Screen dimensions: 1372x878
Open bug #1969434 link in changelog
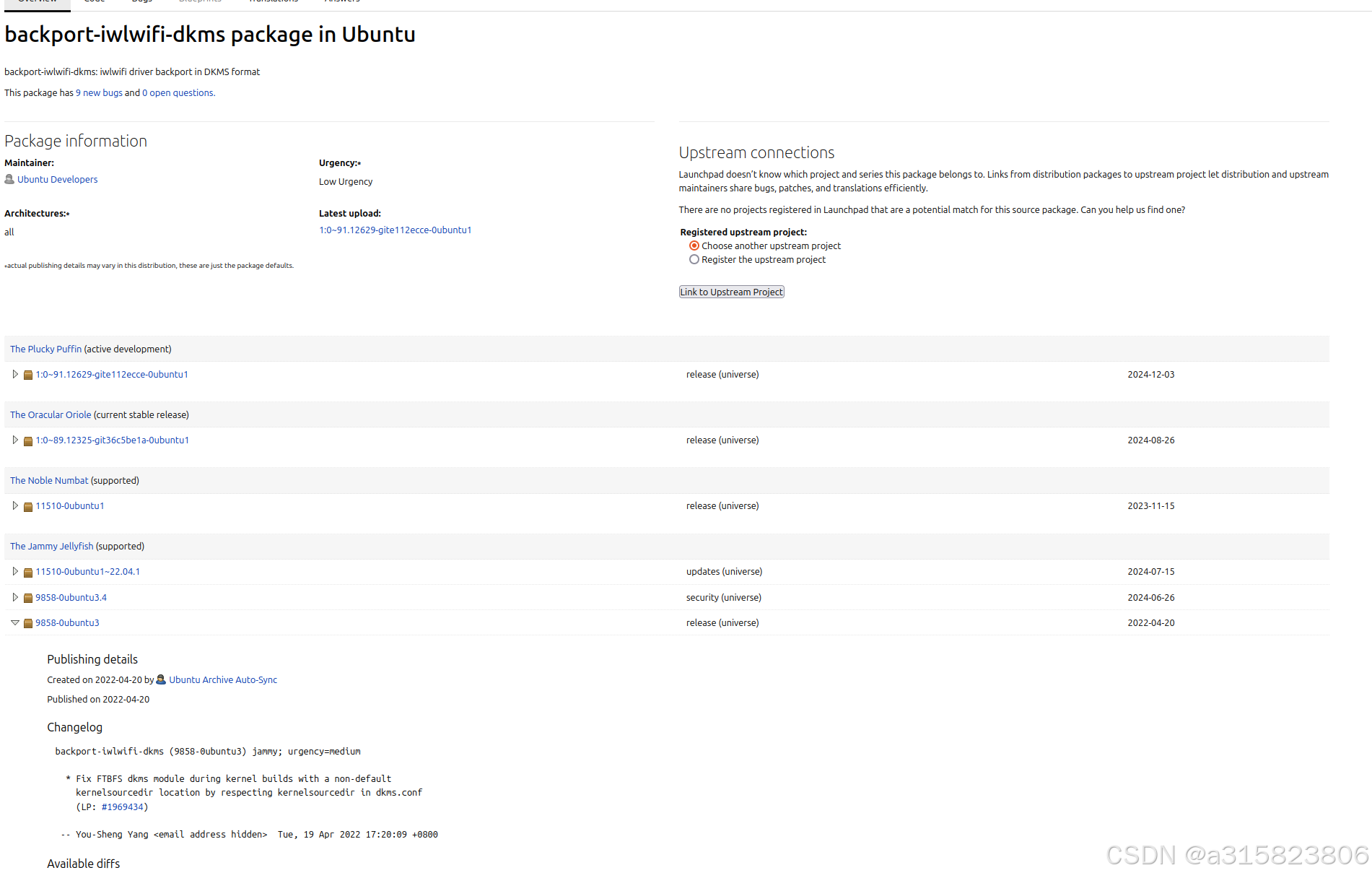coord(122,807)
